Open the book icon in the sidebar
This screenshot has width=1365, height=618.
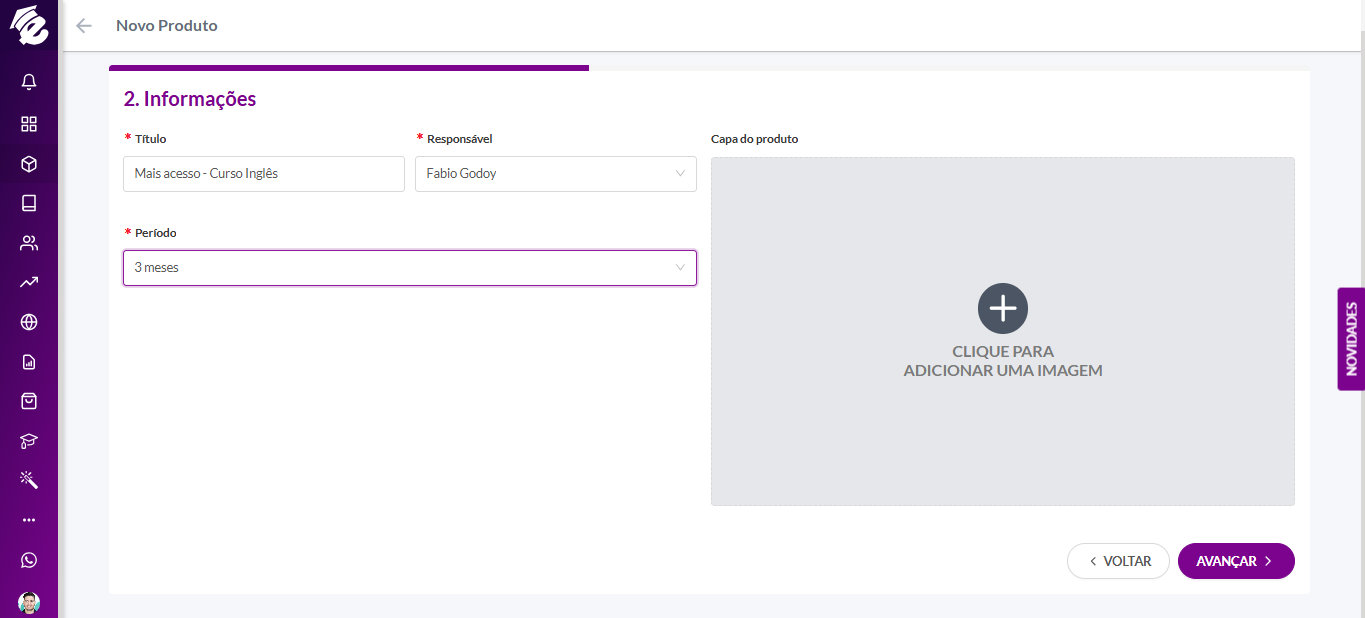pos(29,203)
